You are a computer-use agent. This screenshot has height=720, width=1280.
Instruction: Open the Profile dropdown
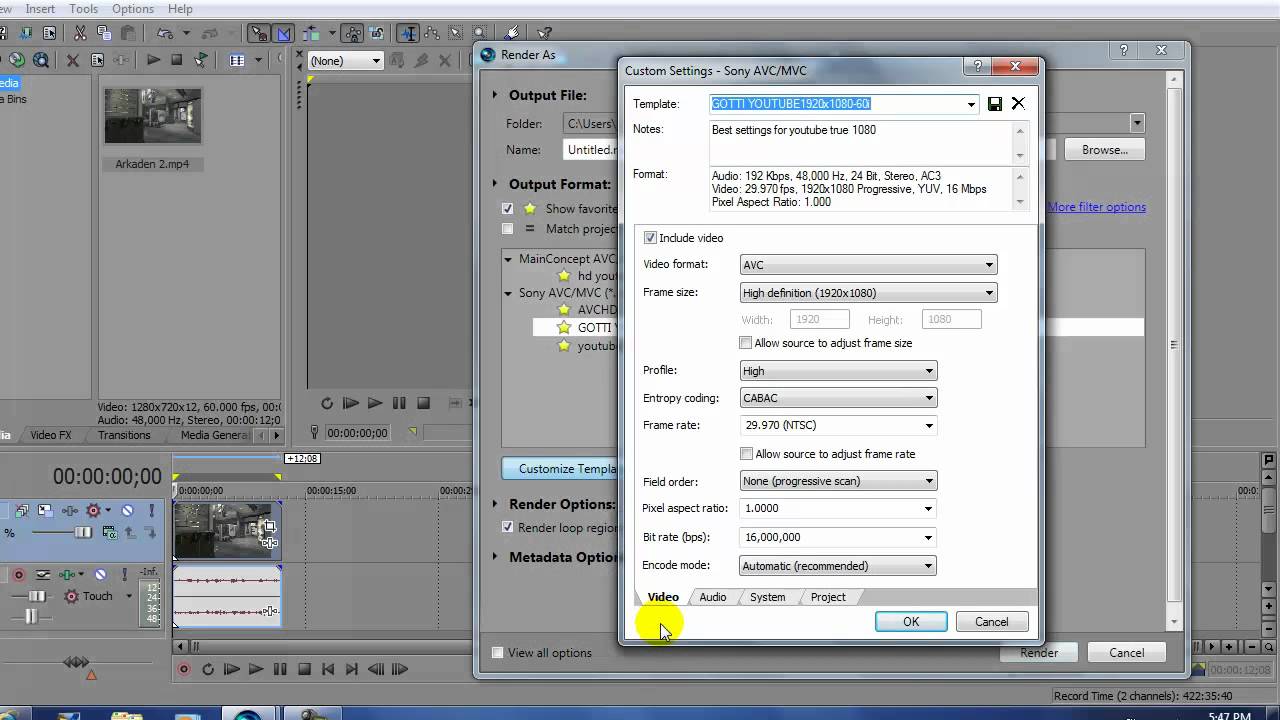pos(838,371)
